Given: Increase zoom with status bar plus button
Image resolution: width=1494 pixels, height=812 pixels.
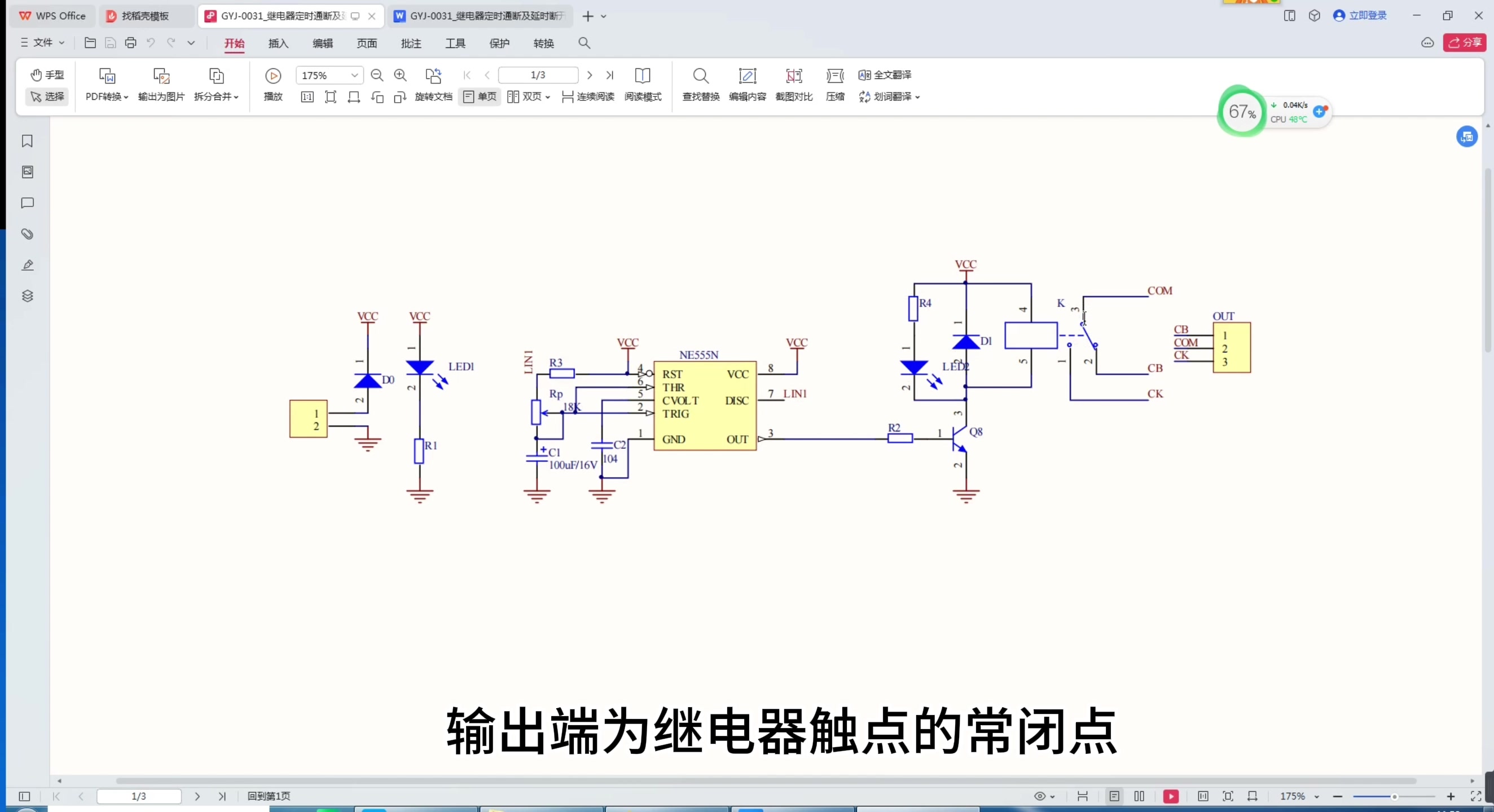Looking at the screenshot, I should 1451,796.
